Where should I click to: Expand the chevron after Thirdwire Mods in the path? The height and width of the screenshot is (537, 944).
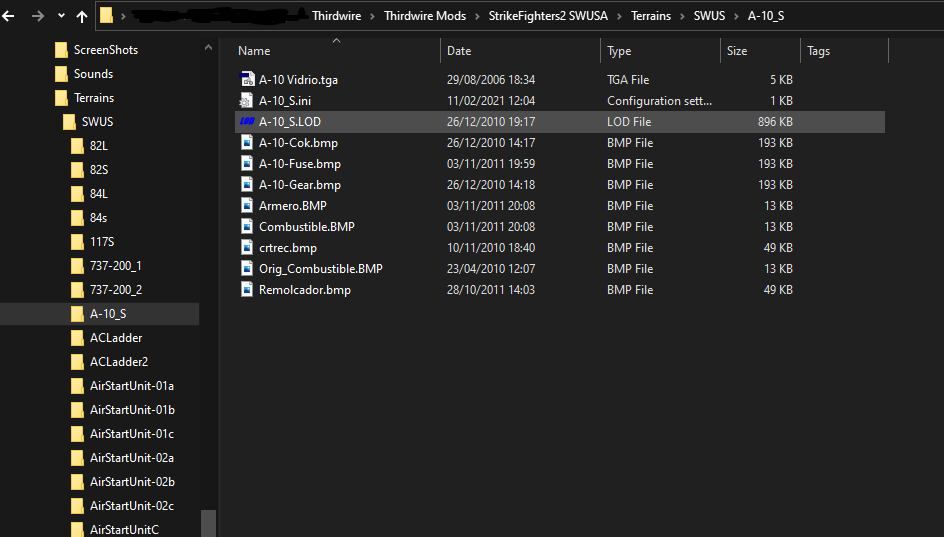[x=477, y=16]
